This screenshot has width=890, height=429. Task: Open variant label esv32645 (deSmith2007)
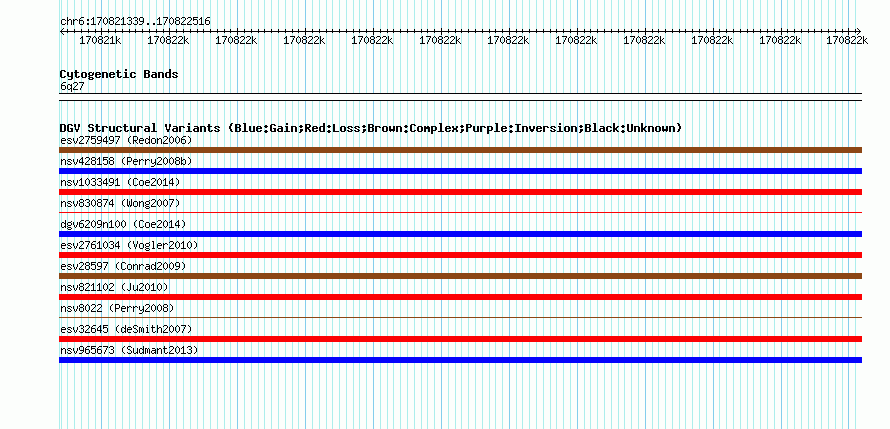[x=126, y=329]
